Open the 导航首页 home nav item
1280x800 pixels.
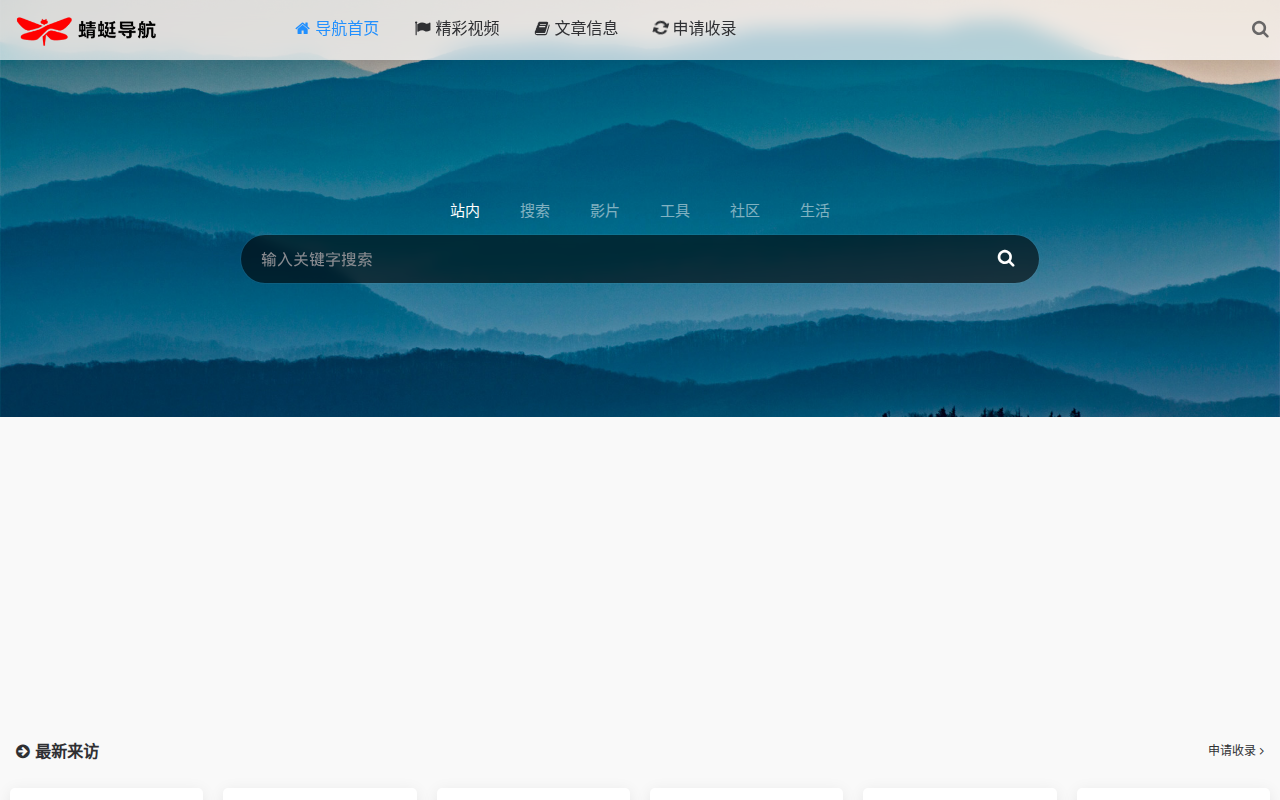pos(337,29)
